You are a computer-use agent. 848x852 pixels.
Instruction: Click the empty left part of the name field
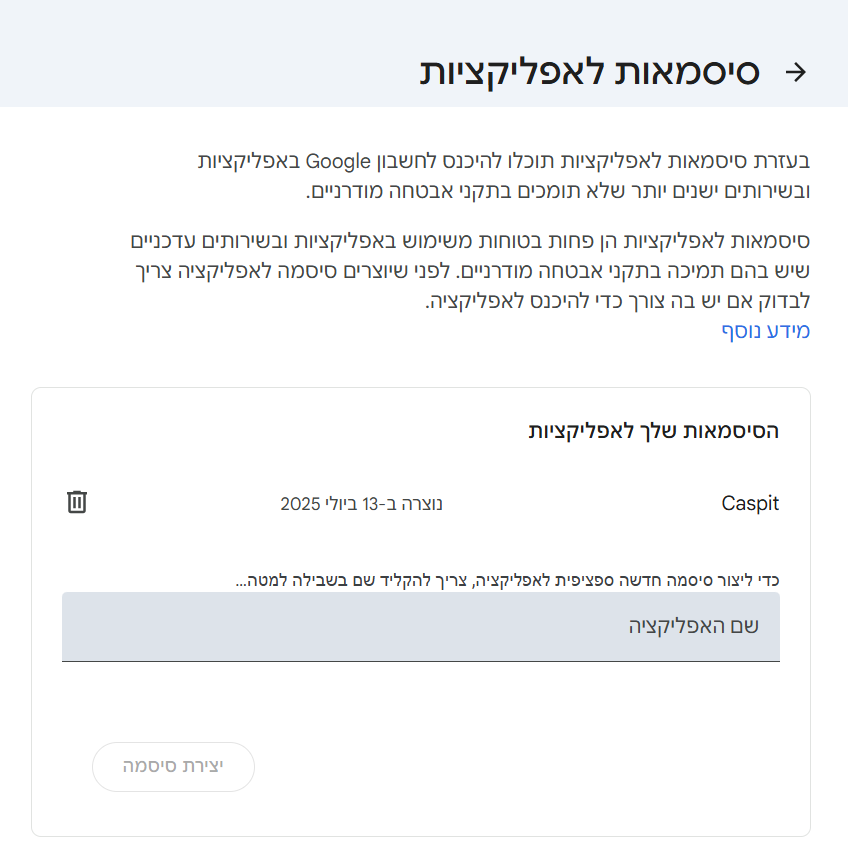[x=200, y=626]
